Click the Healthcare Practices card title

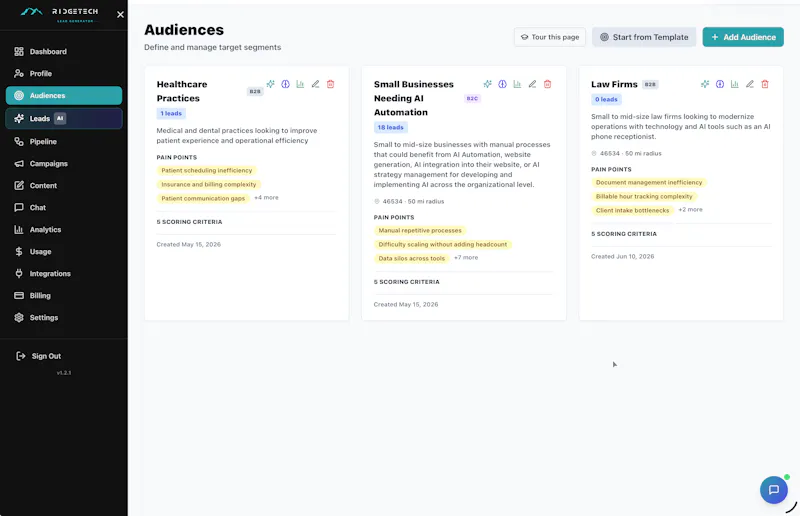click(182, 91)
